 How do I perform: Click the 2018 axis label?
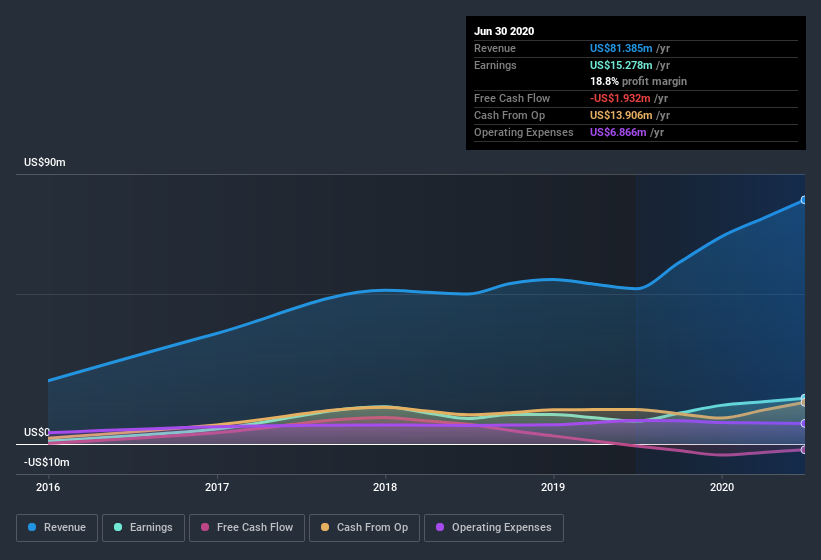click(385, 487)
